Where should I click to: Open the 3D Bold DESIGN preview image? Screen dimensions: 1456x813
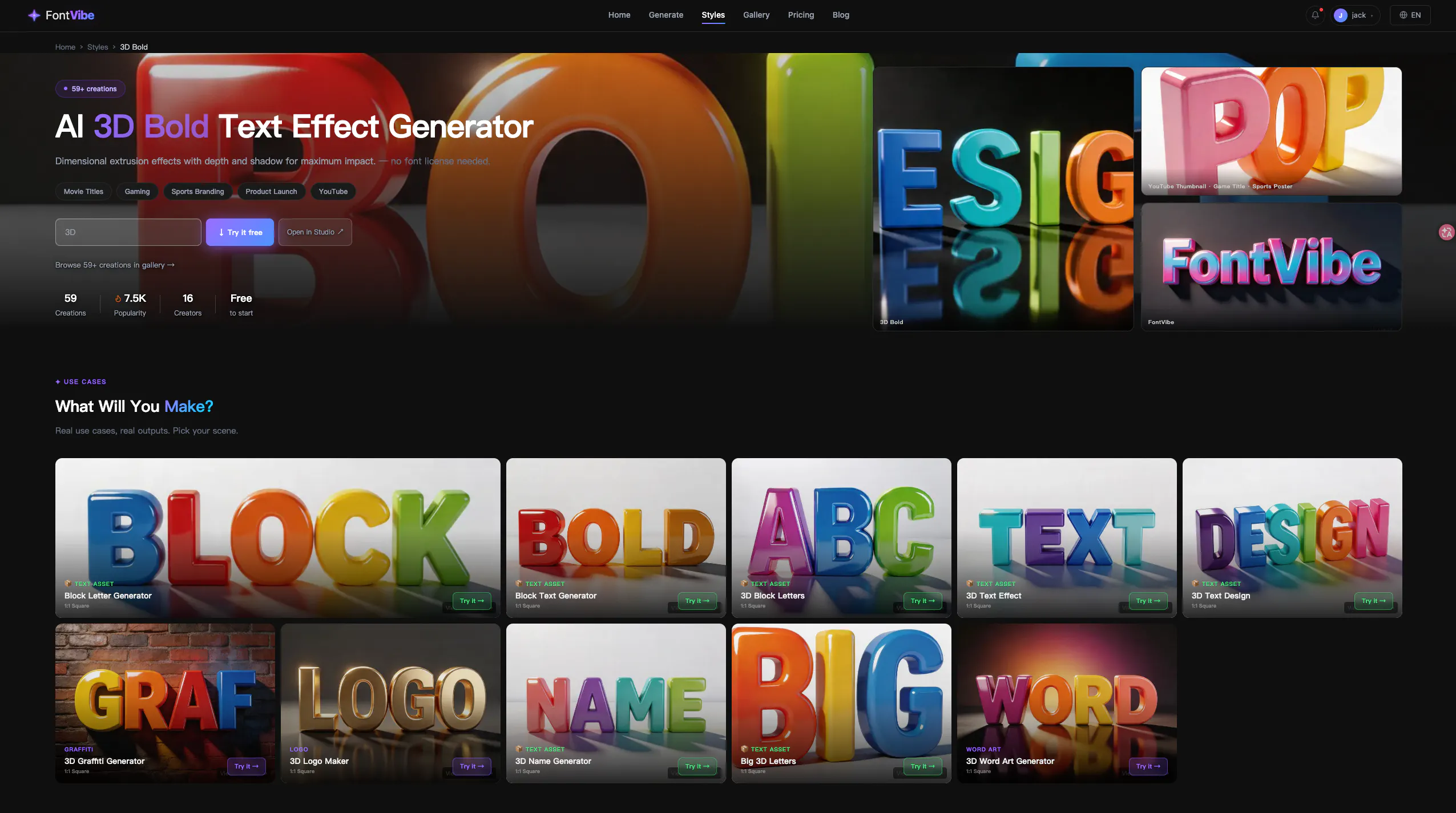click(1003, 199)
